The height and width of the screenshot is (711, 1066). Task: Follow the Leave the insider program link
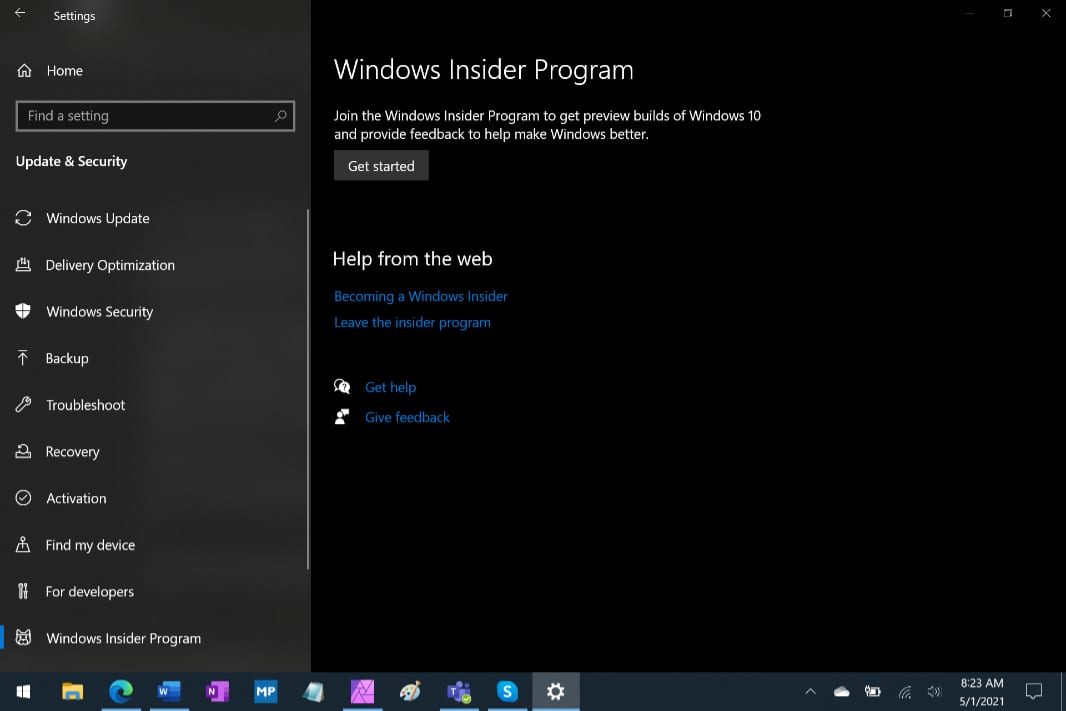412,322
